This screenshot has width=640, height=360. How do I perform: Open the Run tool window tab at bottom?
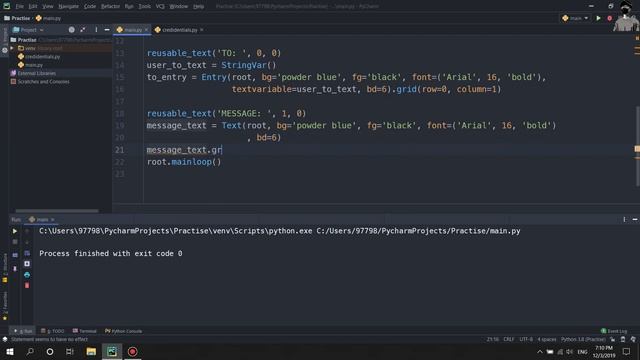pos(23,331)
